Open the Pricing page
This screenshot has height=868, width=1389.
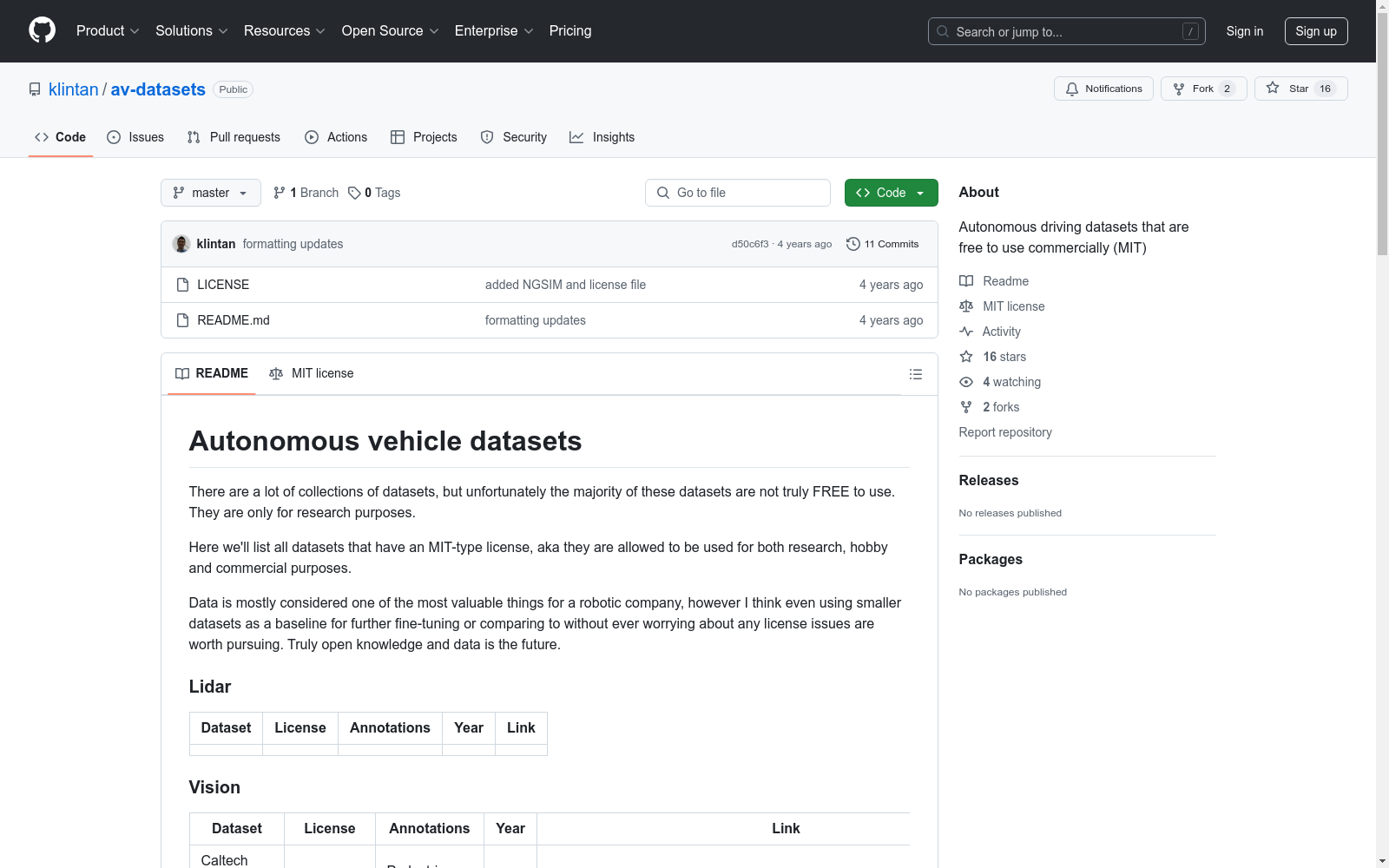click(570, 30)
